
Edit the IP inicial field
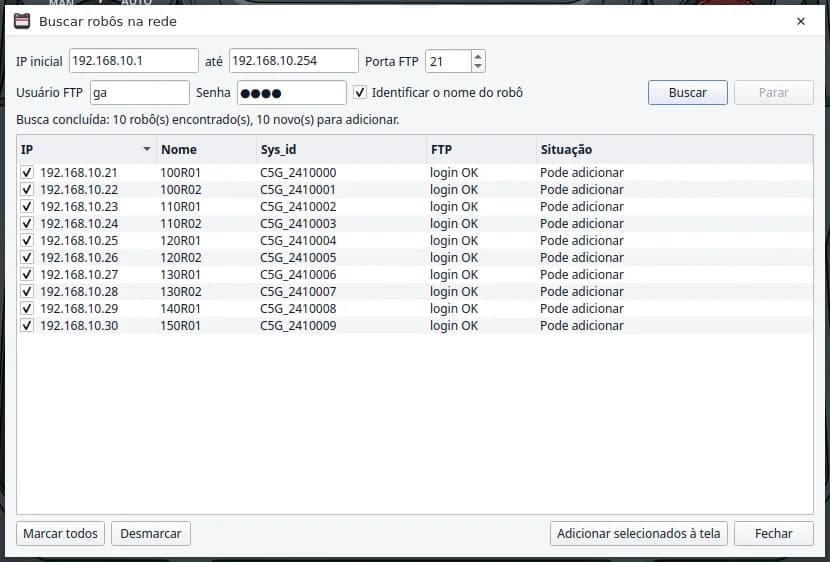[x=134, y=61]
